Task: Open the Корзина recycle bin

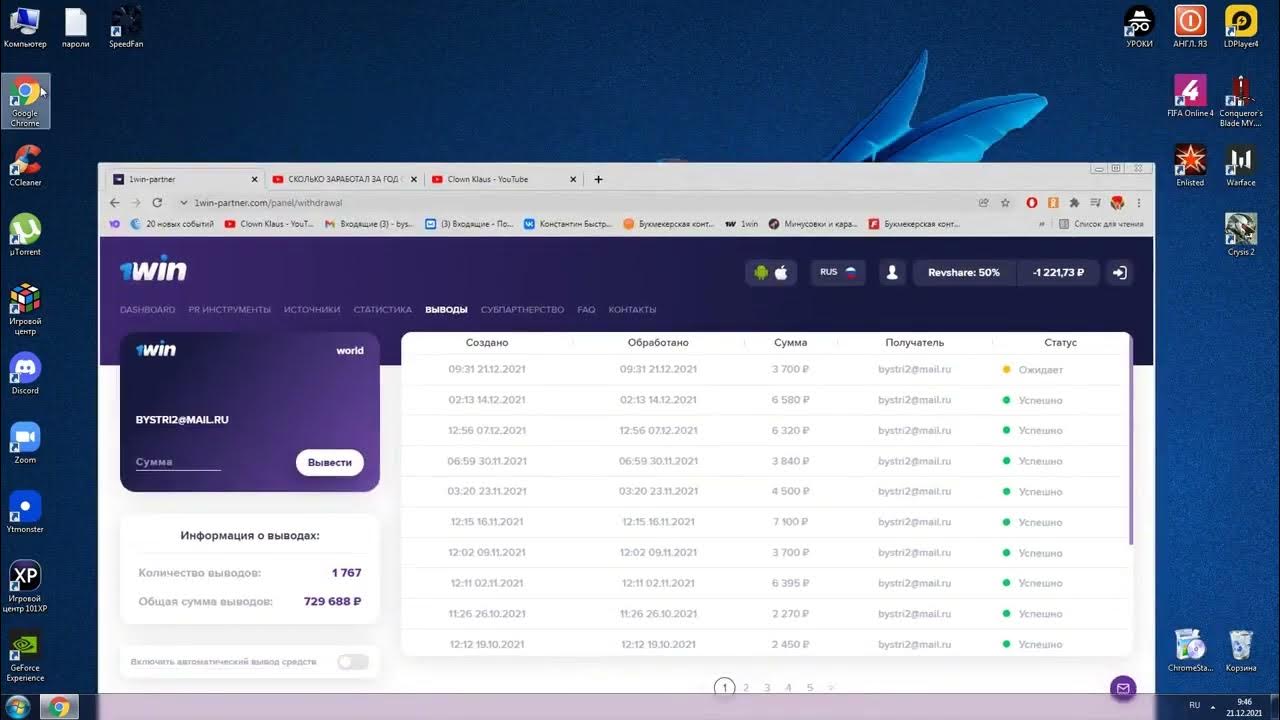Action: tap(1241, 651)
